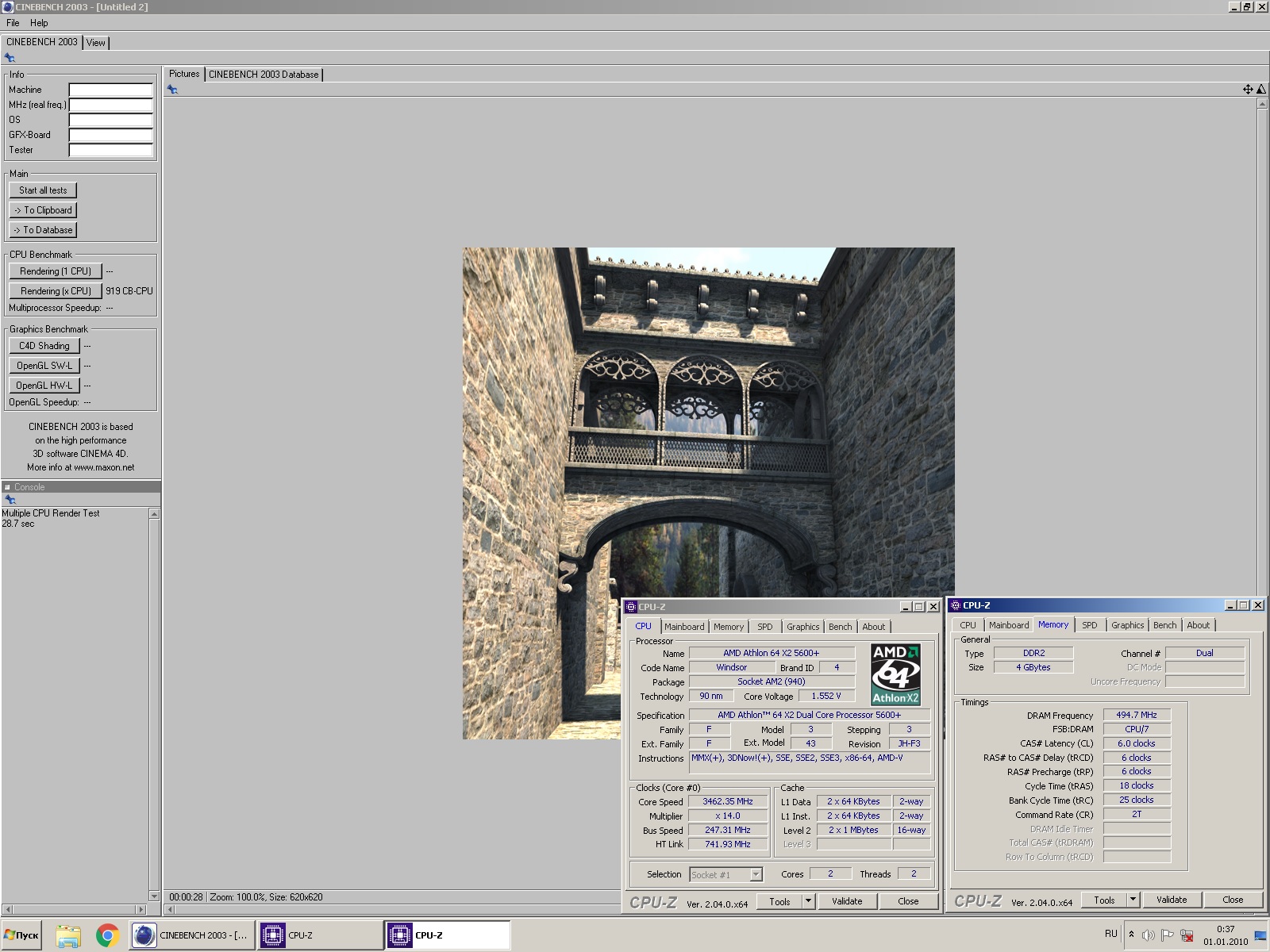
Task: Open Memory tab in left CPU-Z window
Action: (x=729, y=627)
